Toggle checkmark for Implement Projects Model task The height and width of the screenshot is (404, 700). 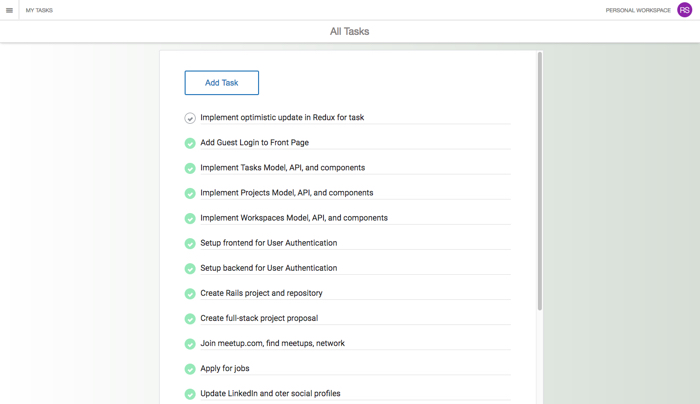pos(190,193)
